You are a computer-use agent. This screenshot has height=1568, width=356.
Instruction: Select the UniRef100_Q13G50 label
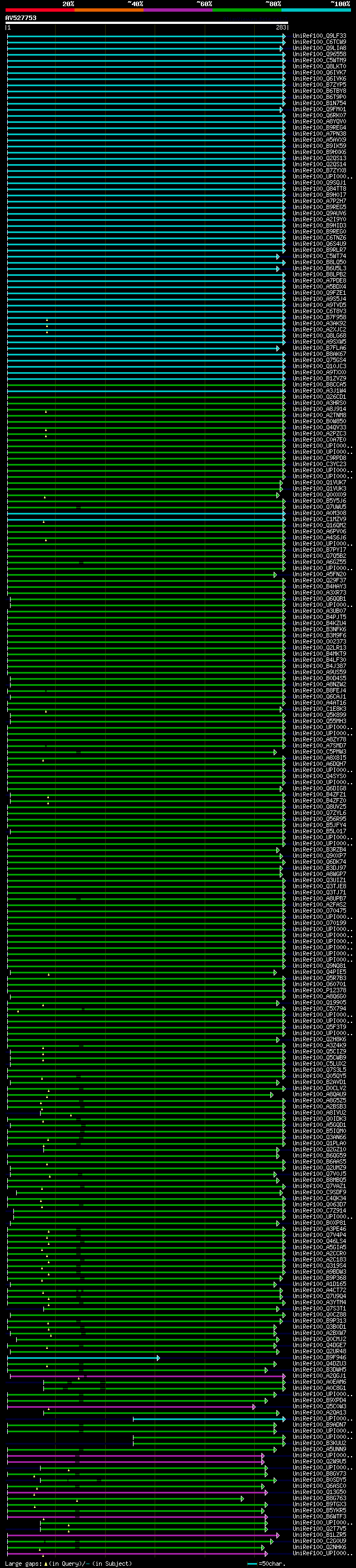[x=319, y=1492]
